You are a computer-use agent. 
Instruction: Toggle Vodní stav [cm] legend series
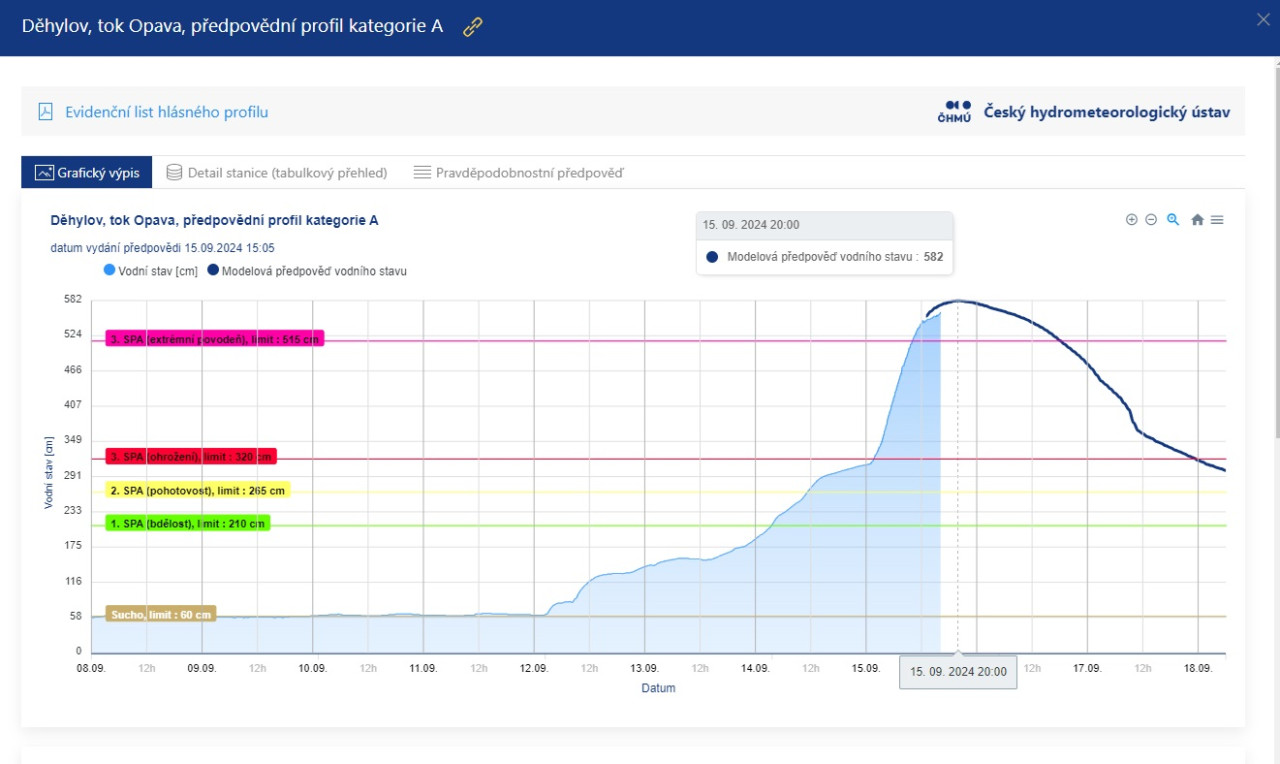[x=150, y=270]
